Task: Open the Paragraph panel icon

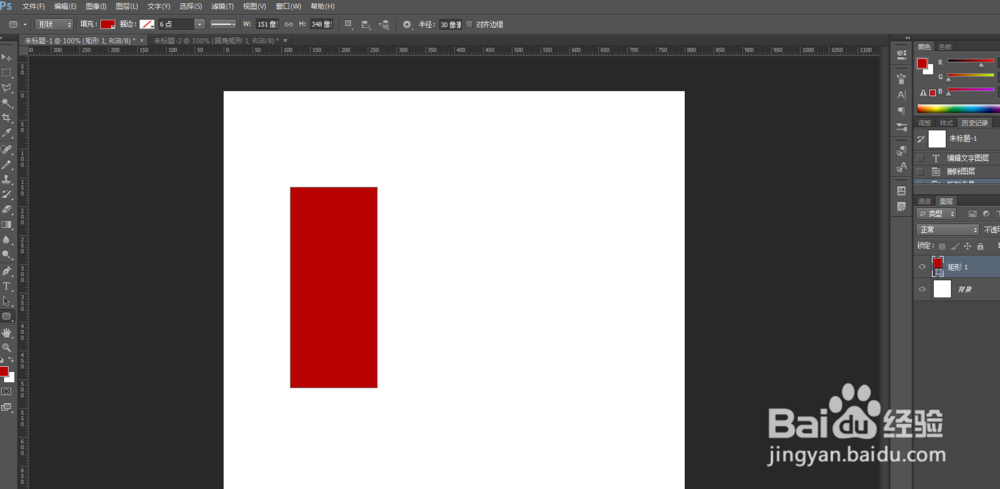Action: pyautogui.click(x=901, y=110)
